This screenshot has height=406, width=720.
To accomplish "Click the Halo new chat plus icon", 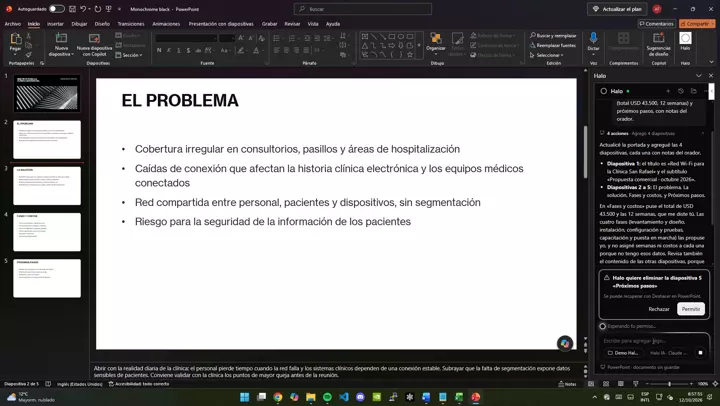I will (668, 91).
